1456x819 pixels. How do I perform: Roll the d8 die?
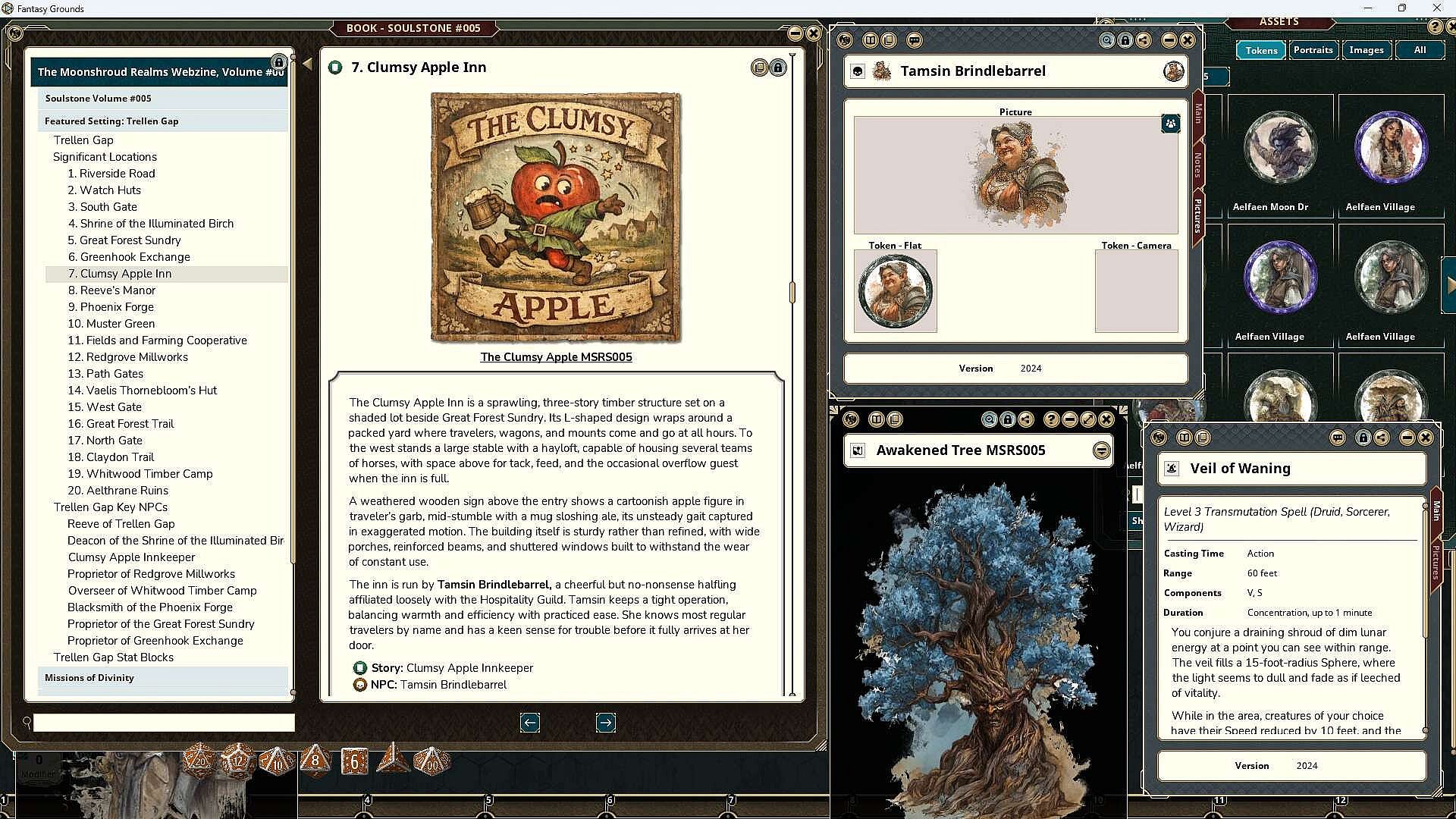tap(315, 761)
